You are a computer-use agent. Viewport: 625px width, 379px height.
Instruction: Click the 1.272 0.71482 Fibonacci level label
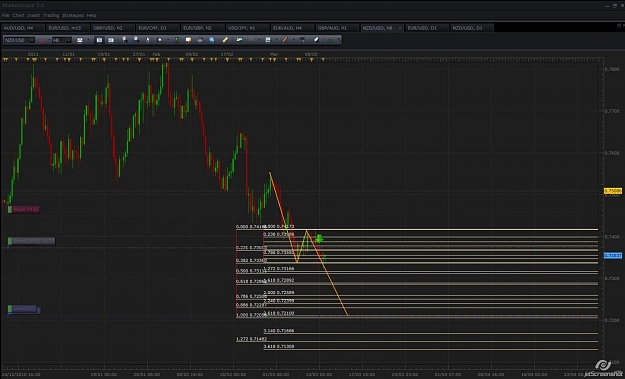point(251,339)
